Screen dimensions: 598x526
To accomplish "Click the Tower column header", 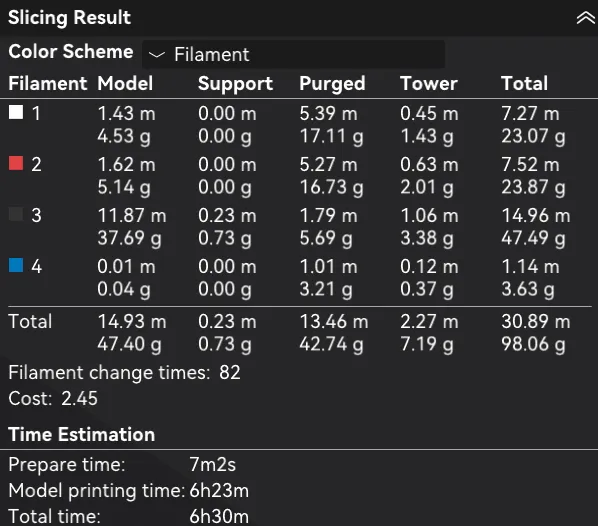I will coord(429,83).
